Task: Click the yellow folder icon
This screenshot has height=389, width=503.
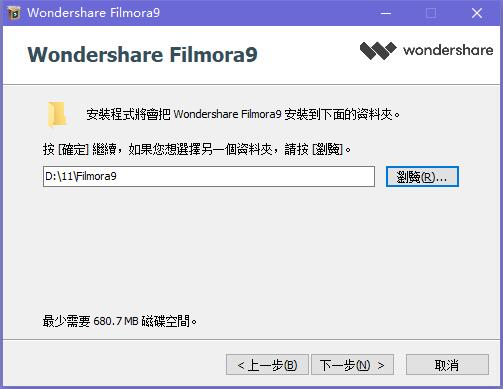Action: (x=57, y=115)
